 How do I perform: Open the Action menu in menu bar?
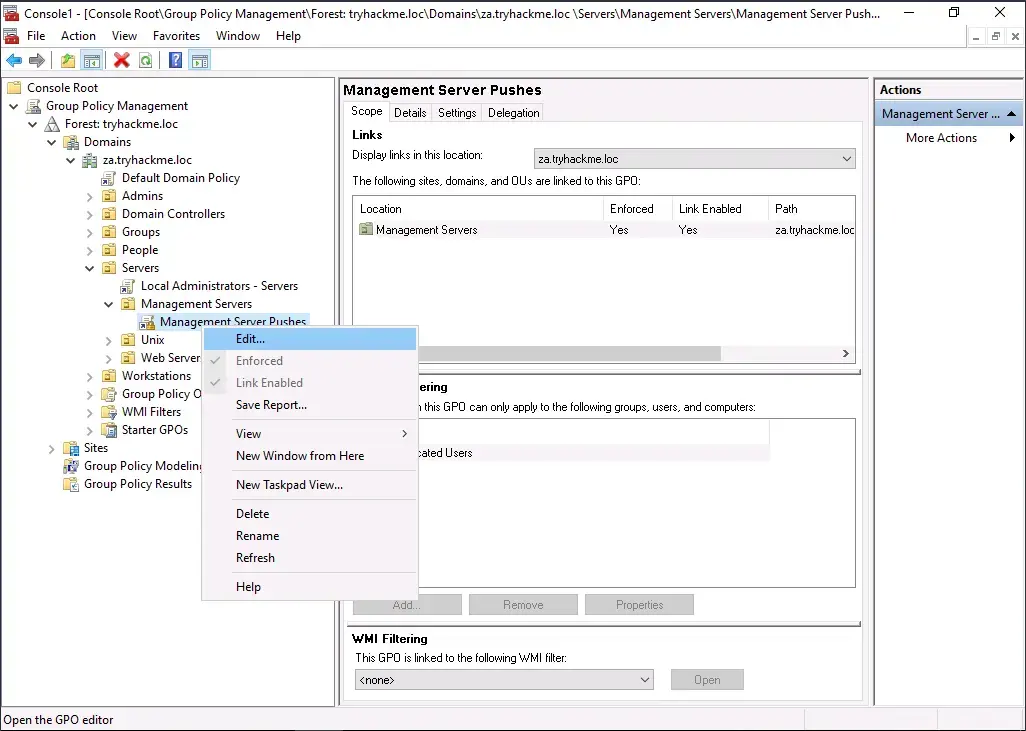pyautogui.click(x=79, y=36)
